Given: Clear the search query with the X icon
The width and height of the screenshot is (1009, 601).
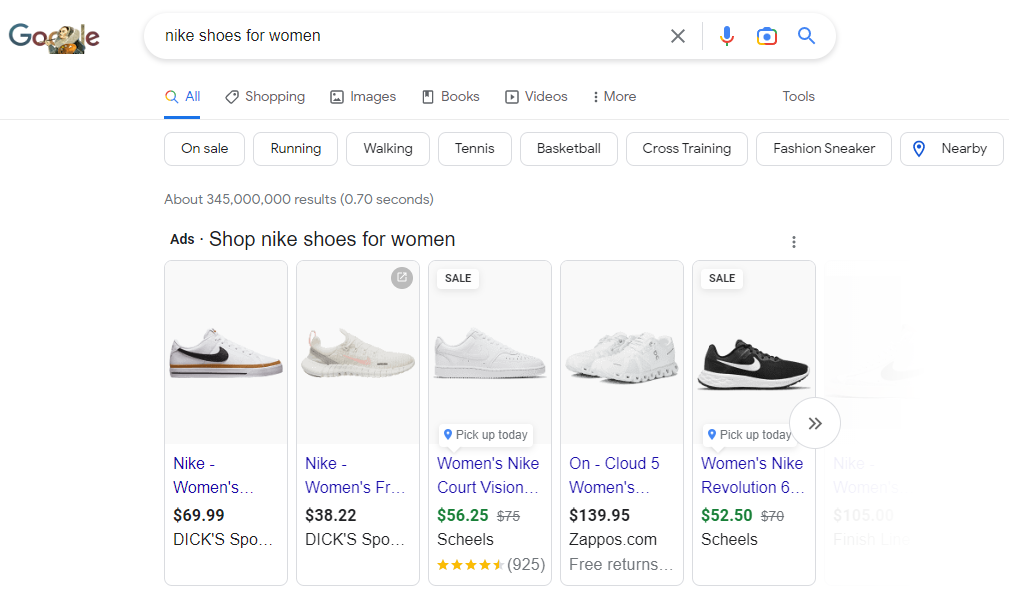Looking at the screenshot, I should click(x=678, y=36).
